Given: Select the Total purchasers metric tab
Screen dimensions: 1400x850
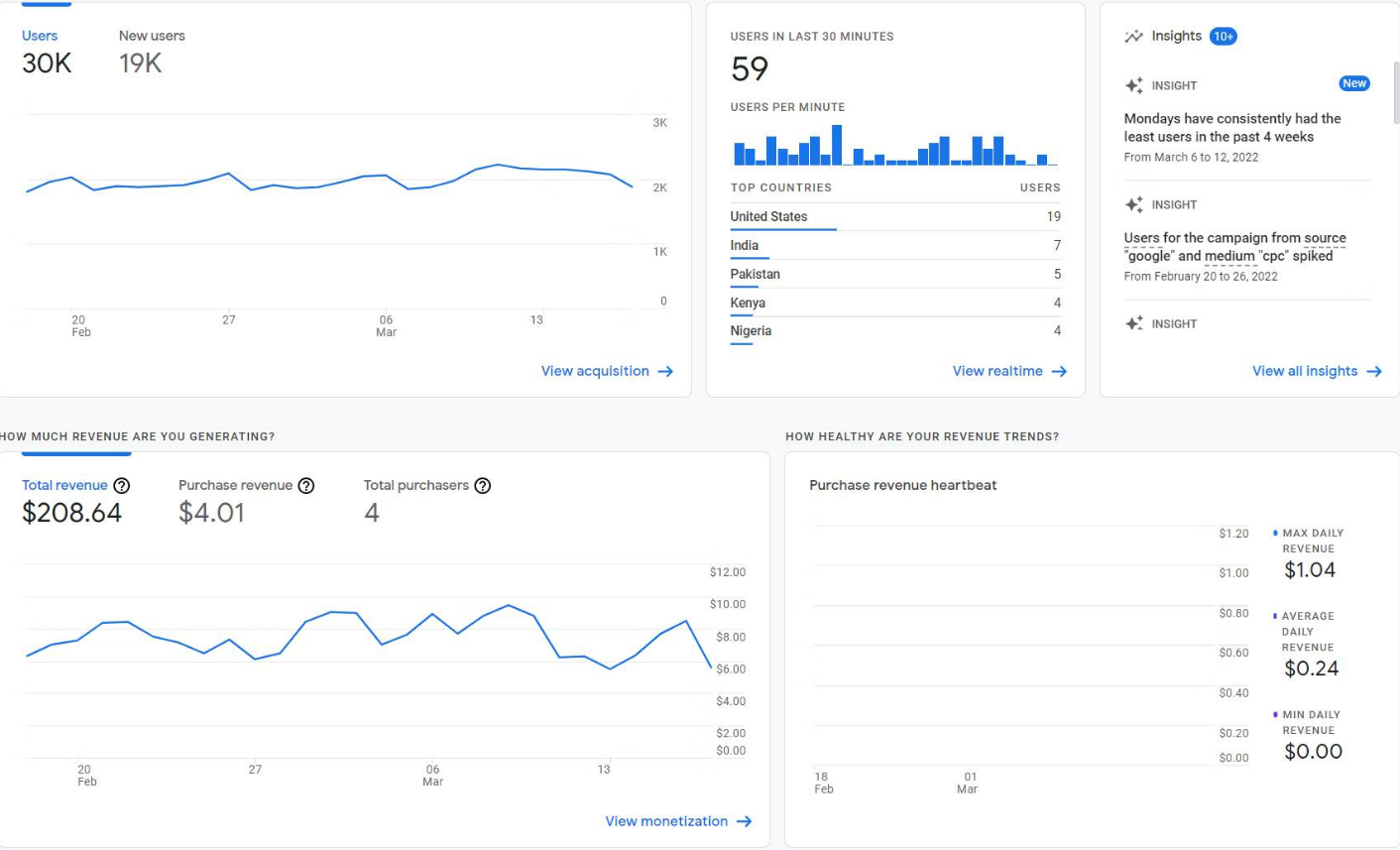Looking at the screenshot, I should (426, 502).
